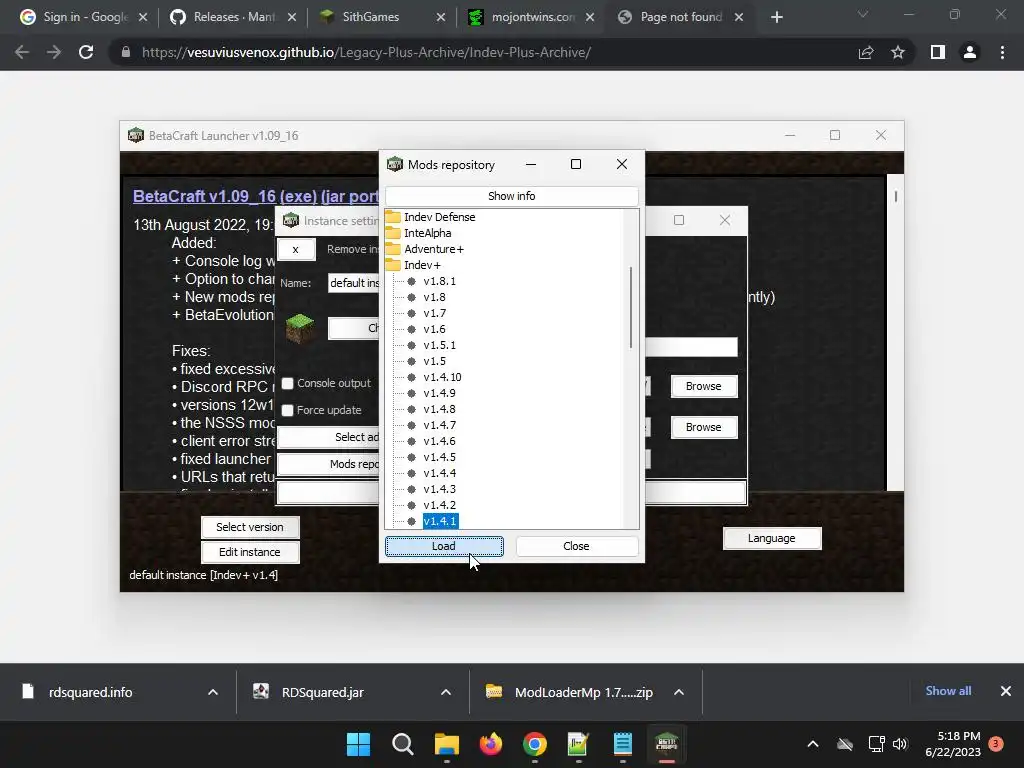Enable the Force update checkbox
The width and height of the screenshot is (1024, 768).
[287, 410]
